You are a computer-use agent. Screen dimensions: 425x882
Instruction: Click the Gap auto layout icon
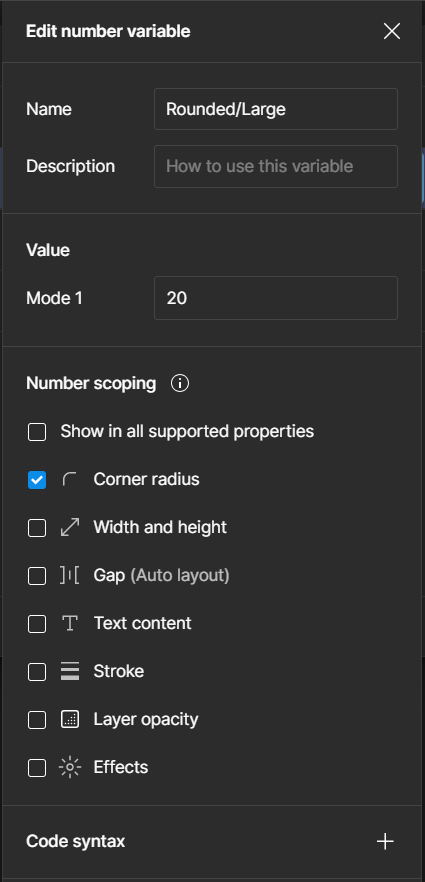point(70,575)
